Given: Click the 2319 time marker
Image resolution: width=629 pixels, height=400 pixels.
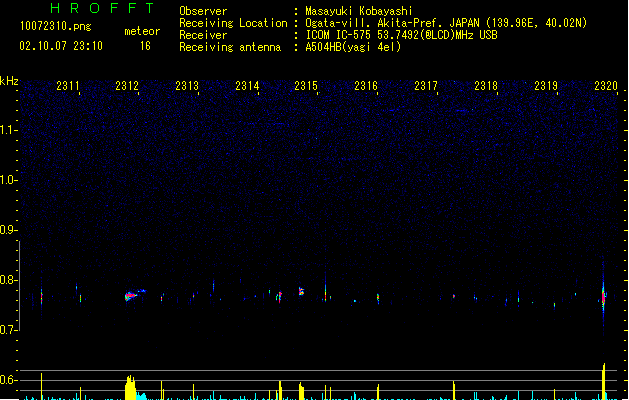Looking at the screenshot, I should pos(546,86).
